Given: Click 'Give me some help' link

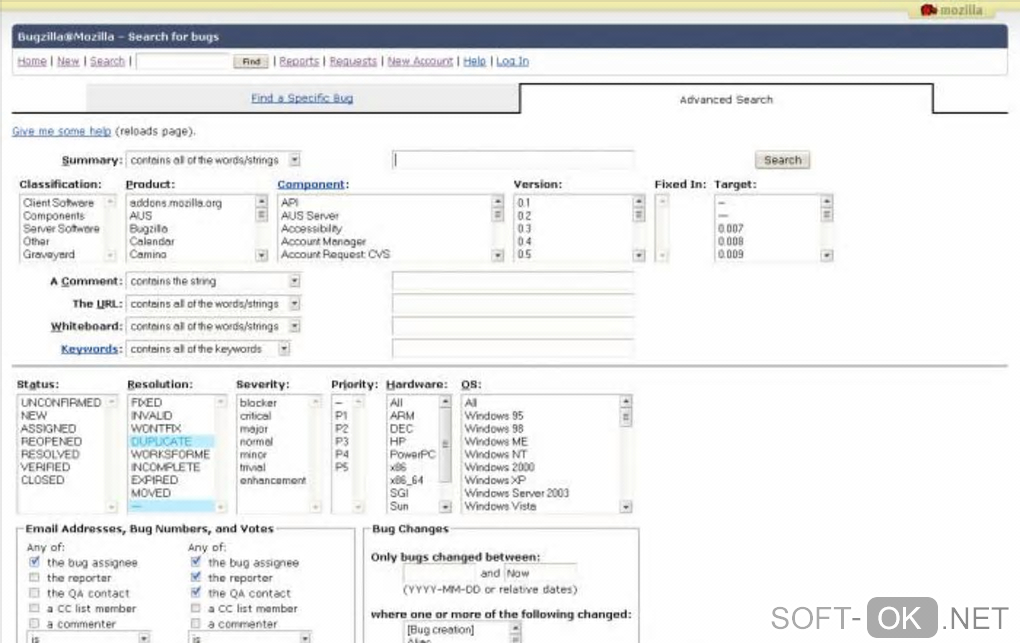Looking at the screenshot, I should point(61,131).
